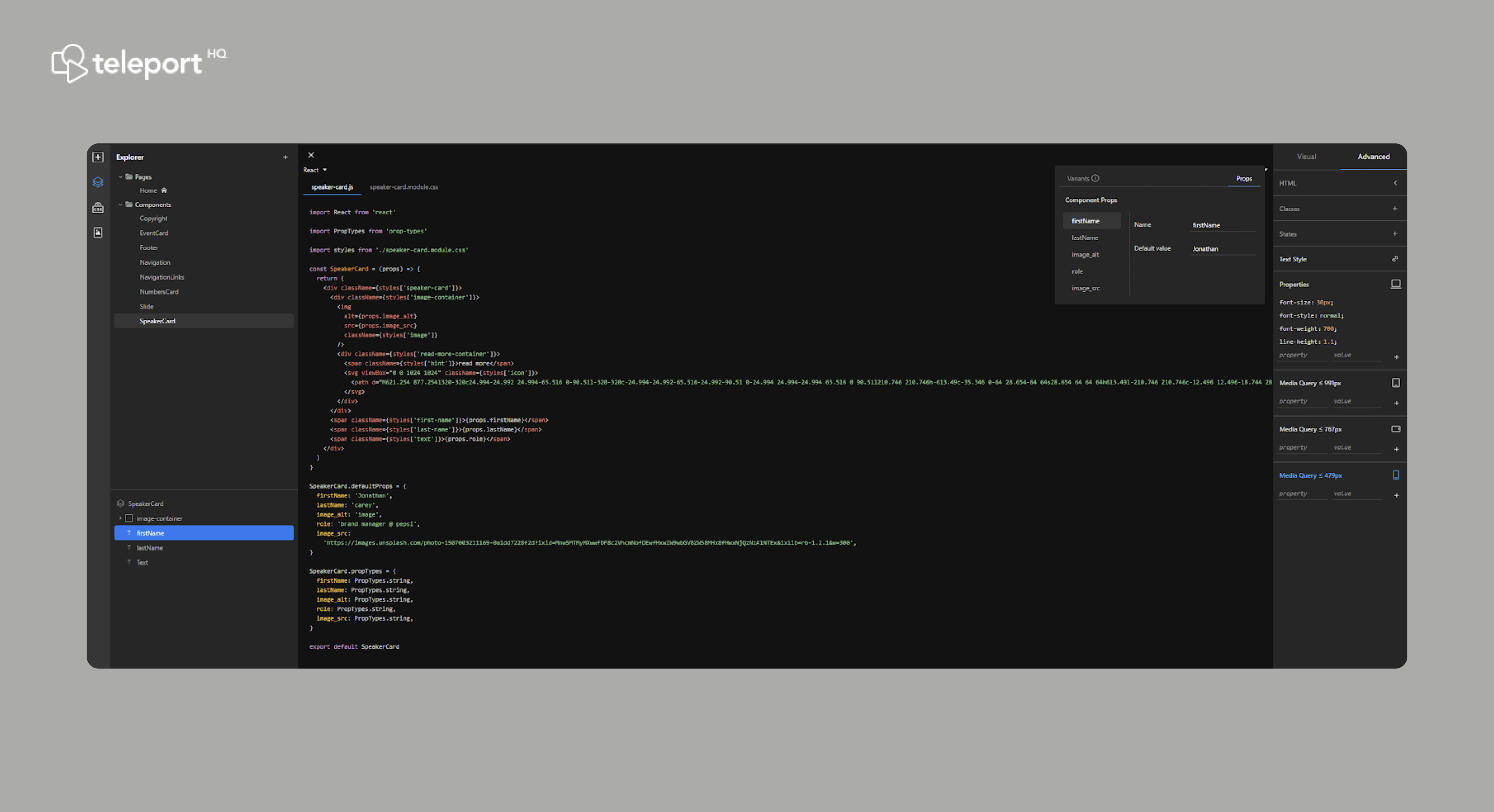This screenshot has width=1494, height=812.
Task: Expand the image-container tree node
Action: click(121, 518)
